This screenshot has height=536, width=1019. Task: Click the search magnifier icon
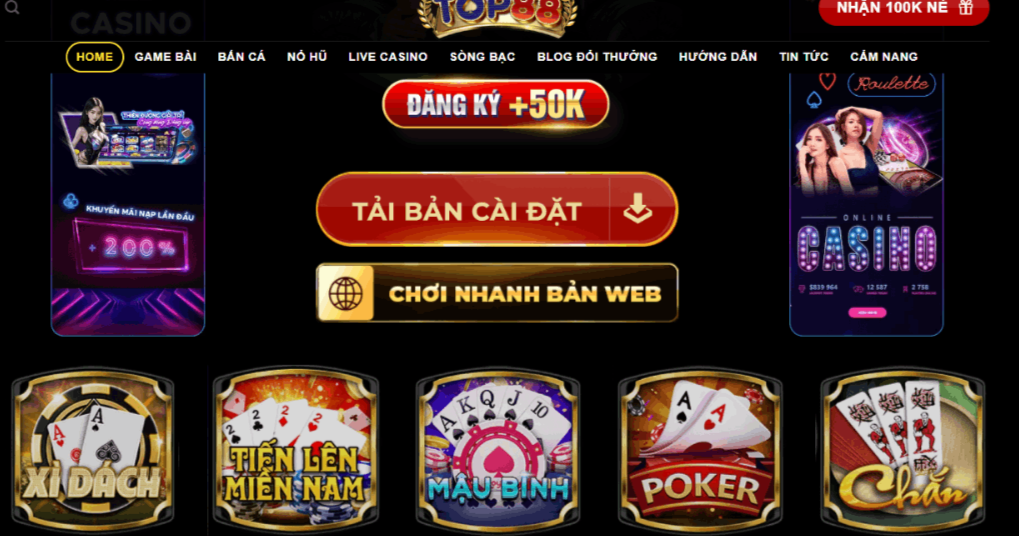pos(12,7)
